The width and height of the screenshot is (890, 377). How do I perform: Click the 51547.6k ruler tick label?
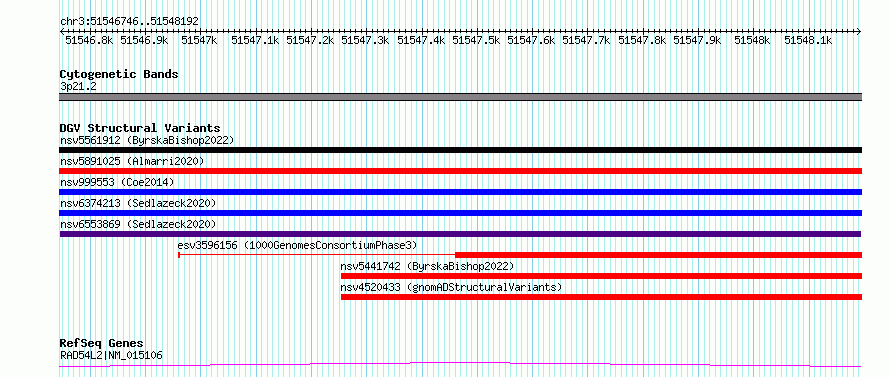(x=531, y=40)
